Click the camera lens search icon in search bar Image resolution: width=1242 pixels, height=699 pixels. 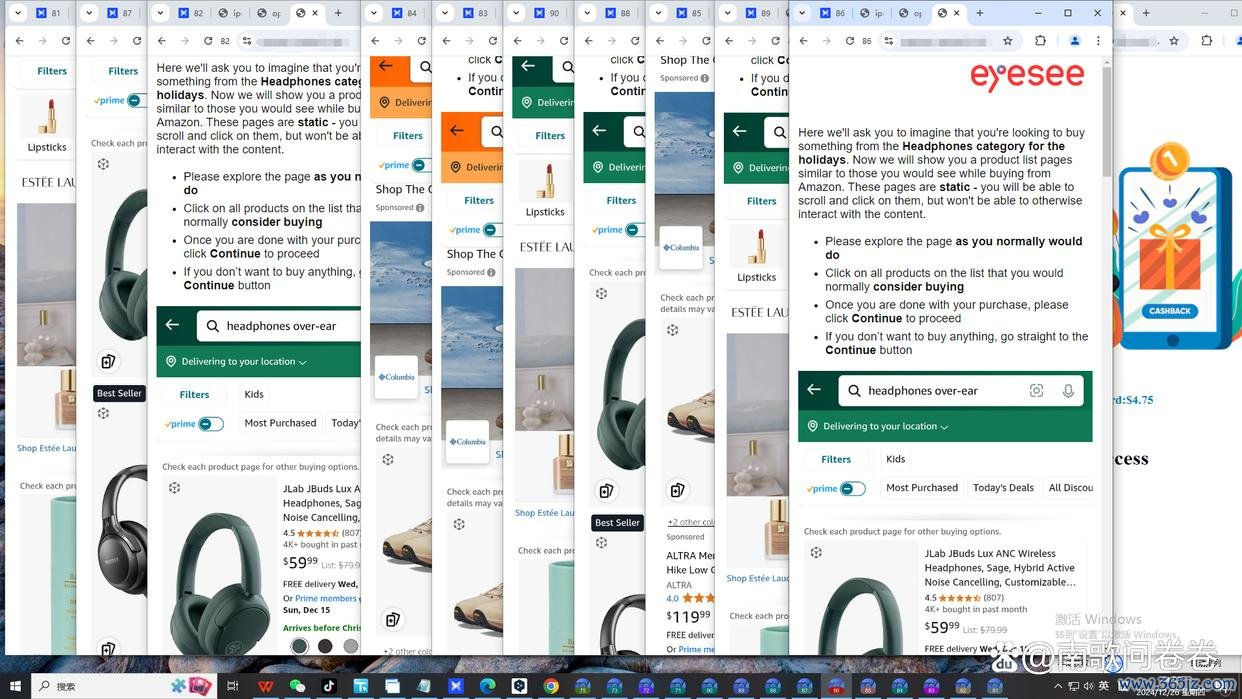click(1036, 391)
